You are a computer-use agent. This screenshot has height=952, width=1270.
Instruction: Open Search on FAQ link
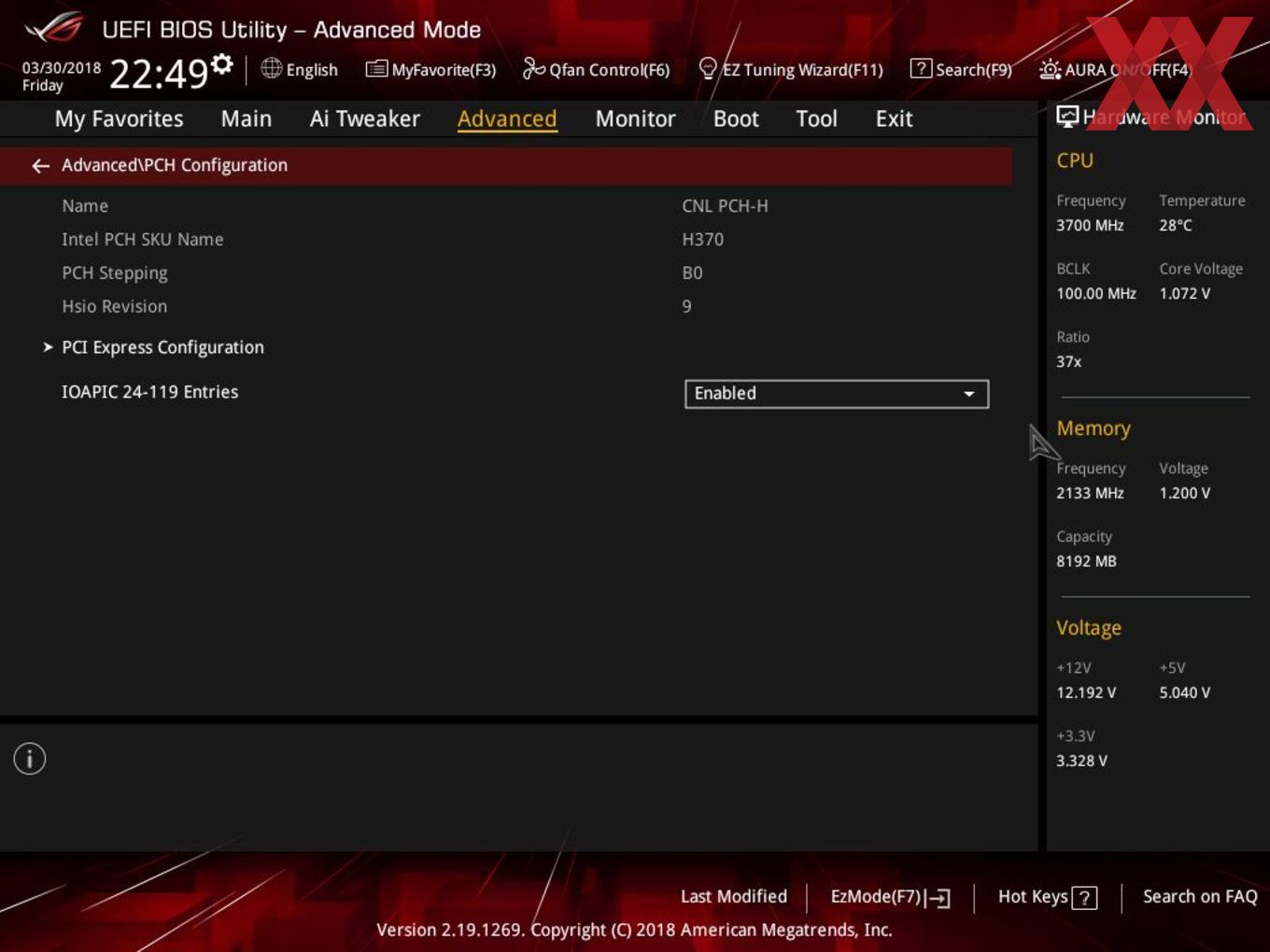[1200, 897]
